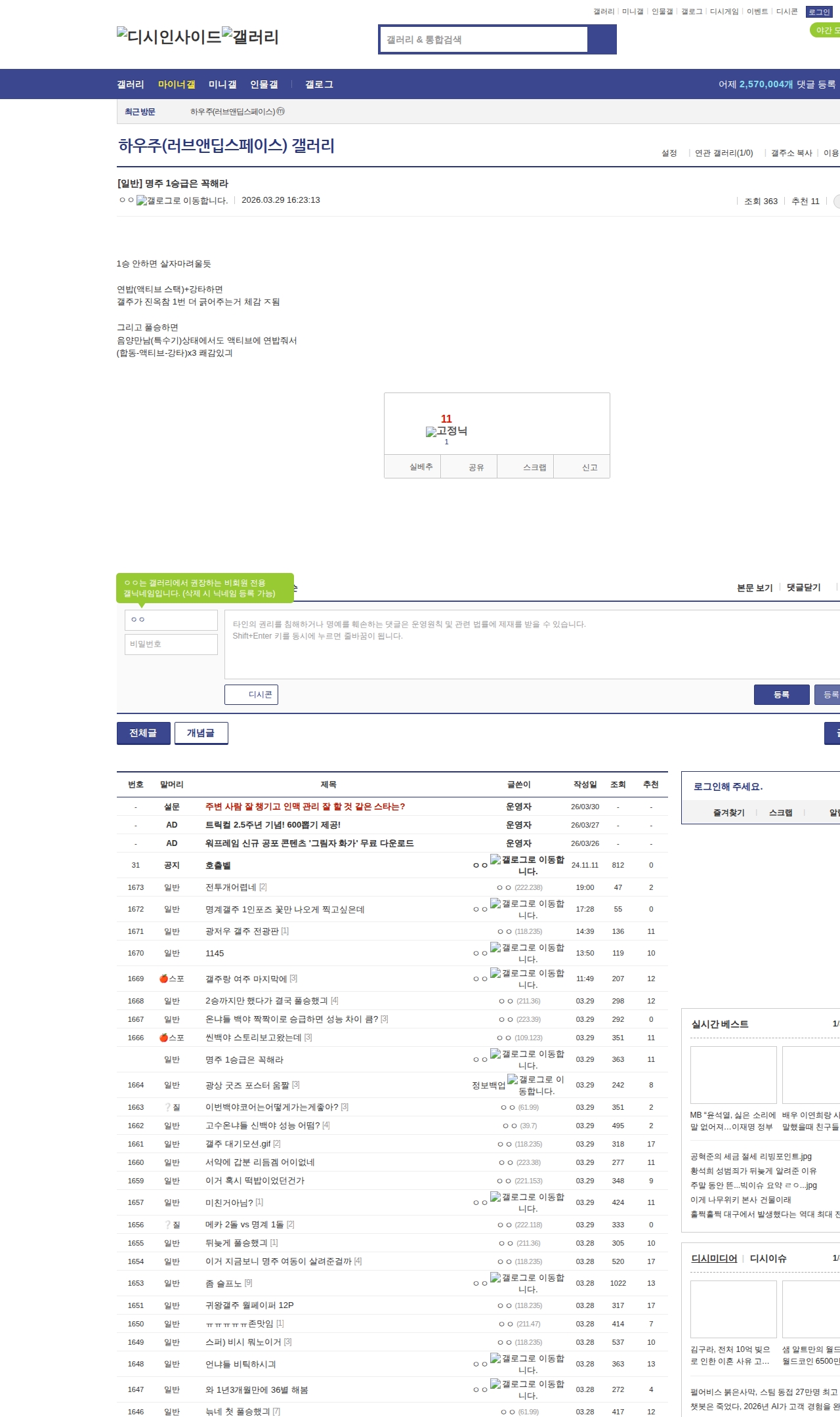Click the 갤러리 logo image next to 디시인사이드
This screenshot has width=840, height=1417.
pyautogui.click(x=250, y=37)
